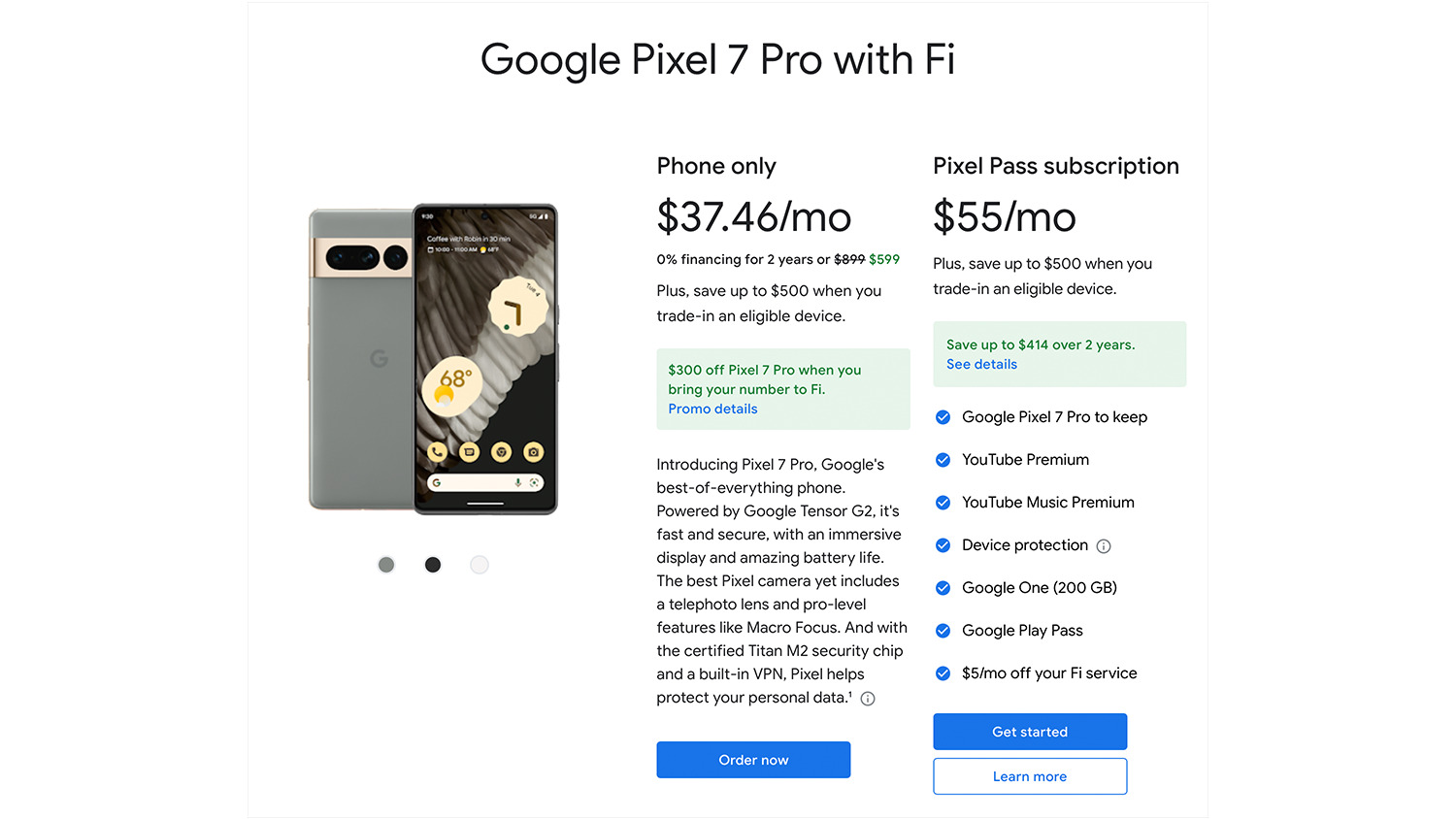Click the Learn more button

[x=1030, y=776]
